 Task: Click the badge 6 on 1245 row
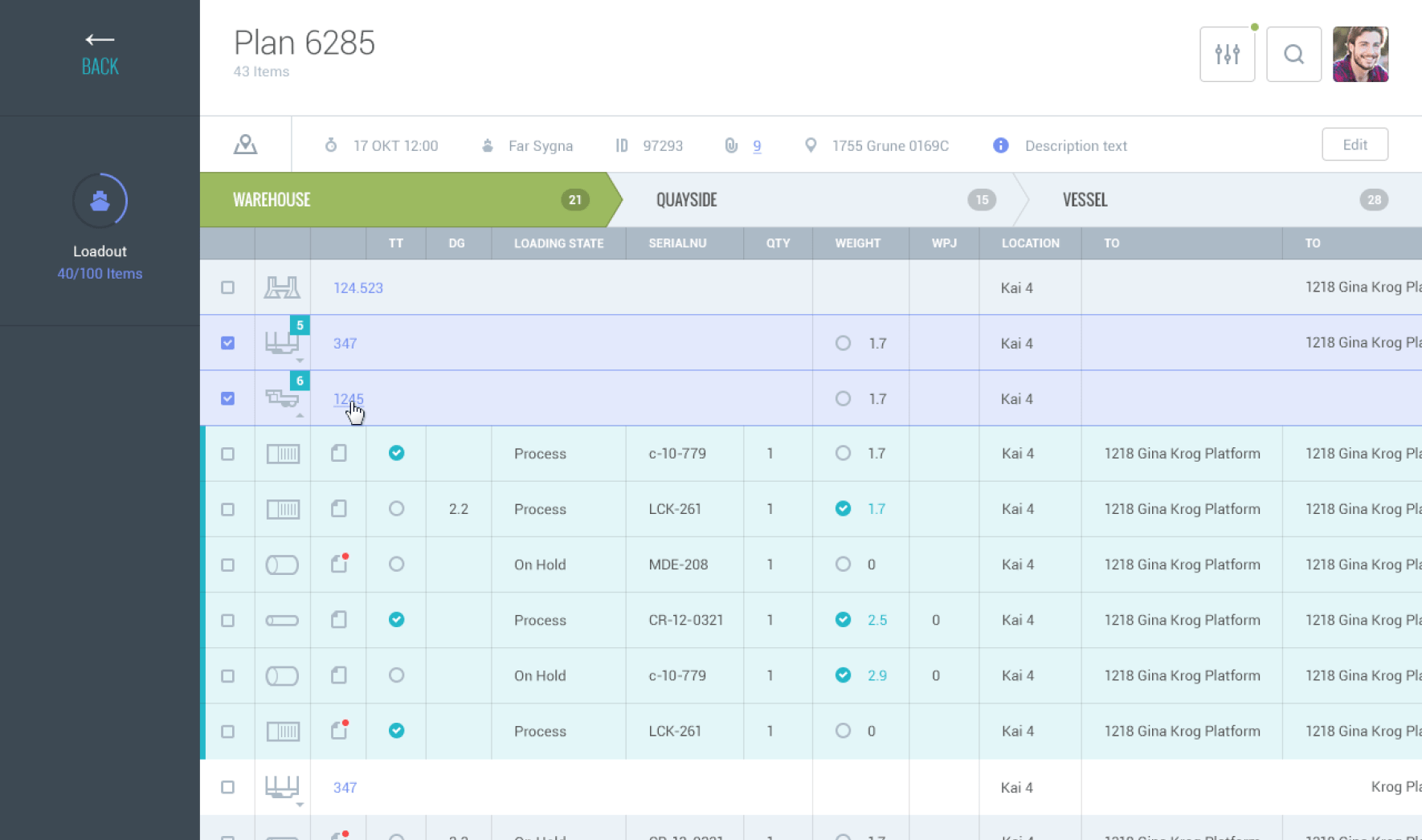coord(300,381)
